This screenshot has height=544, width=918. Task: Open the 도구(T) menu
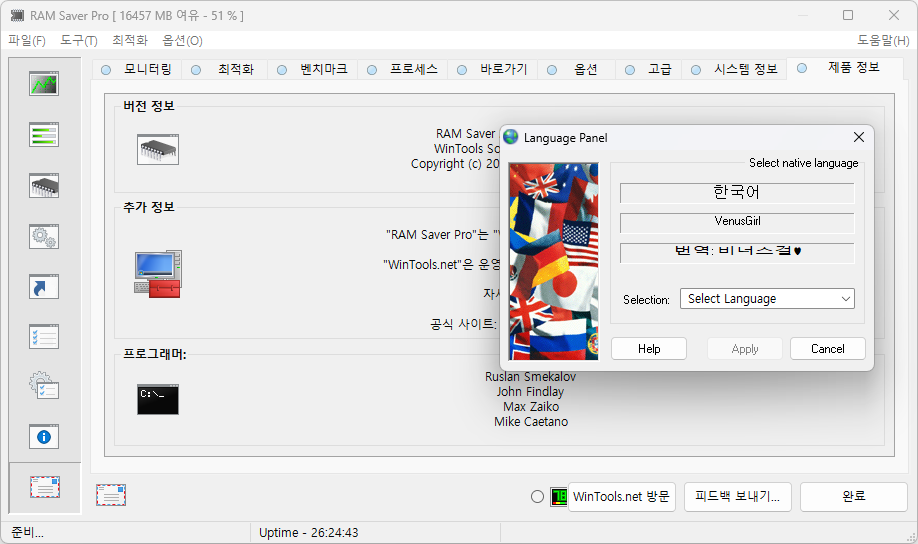pos(78,40)
